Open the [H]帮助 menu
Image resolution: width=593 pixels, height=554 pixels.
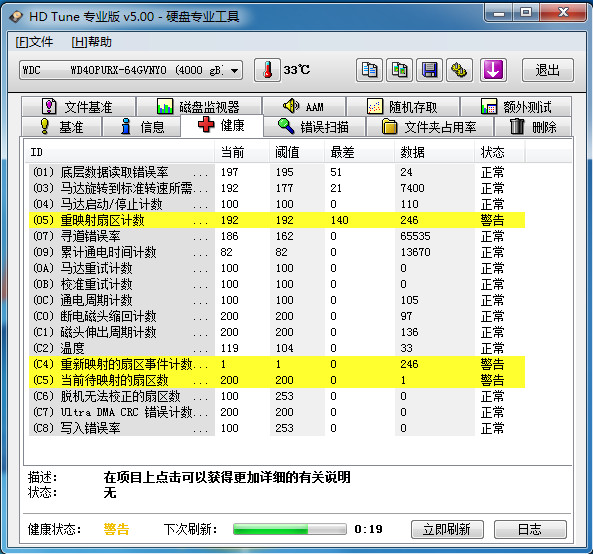pos(92,42)
